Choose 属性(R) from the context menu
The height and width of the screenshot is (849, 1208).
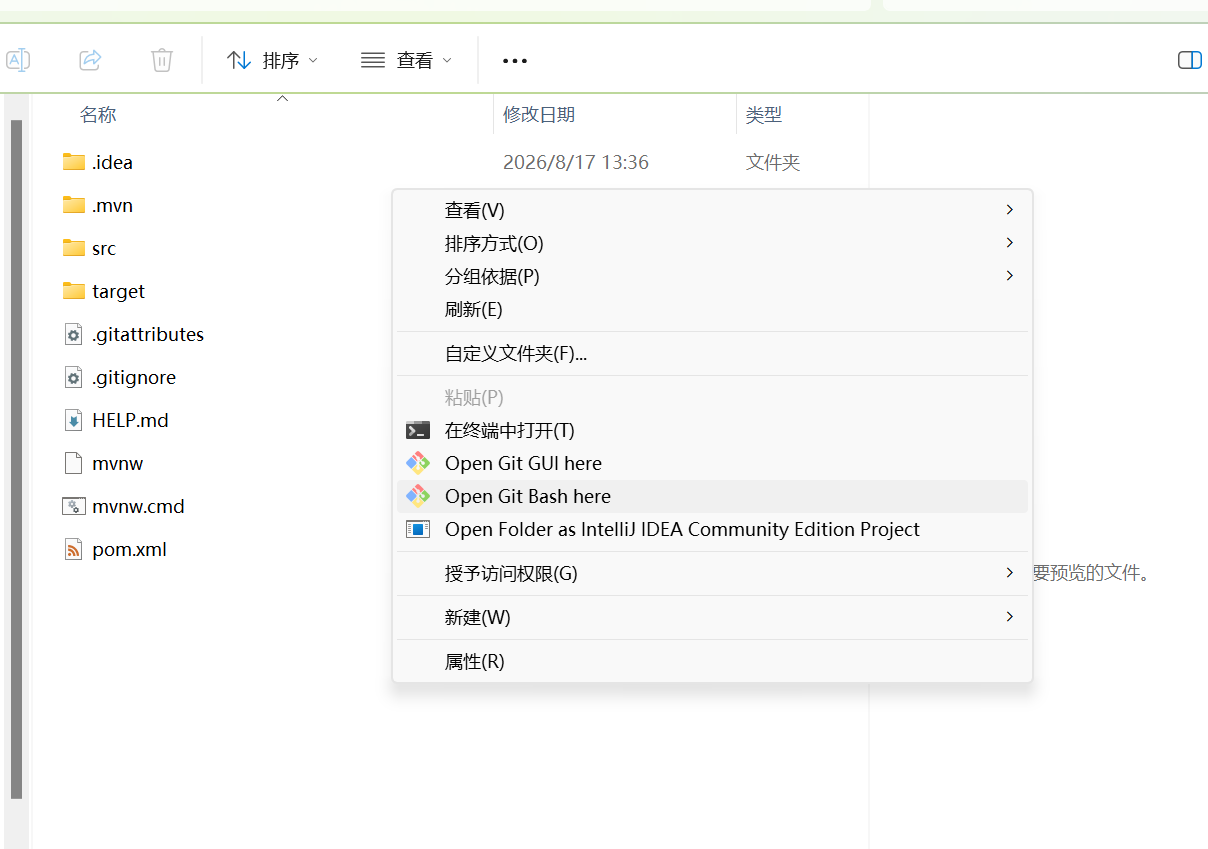pyautogui.click(x=712, y=661)
